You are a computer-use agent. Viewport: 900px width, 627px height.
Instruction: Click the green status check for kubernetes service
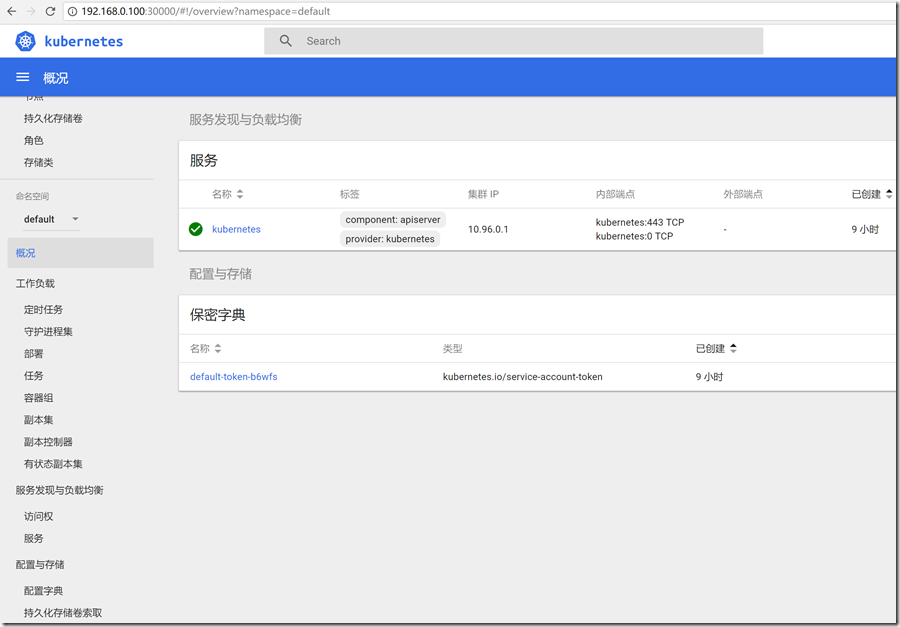196,229
